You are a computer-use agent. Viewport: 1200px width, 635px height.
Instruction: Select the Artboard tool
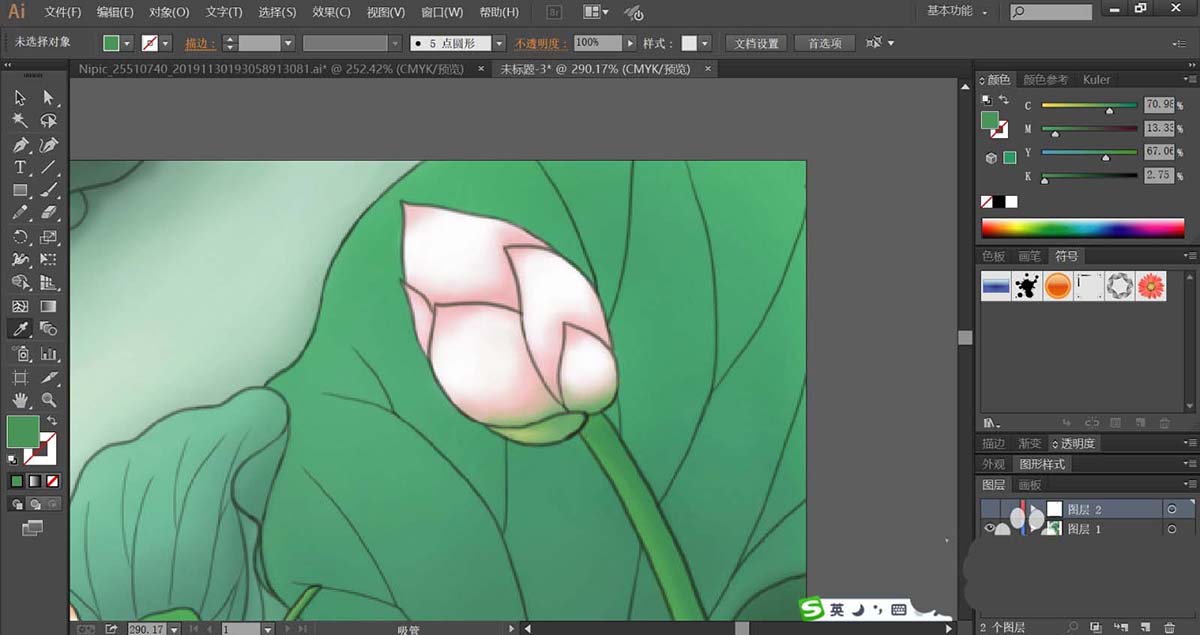tap(20, 377)
